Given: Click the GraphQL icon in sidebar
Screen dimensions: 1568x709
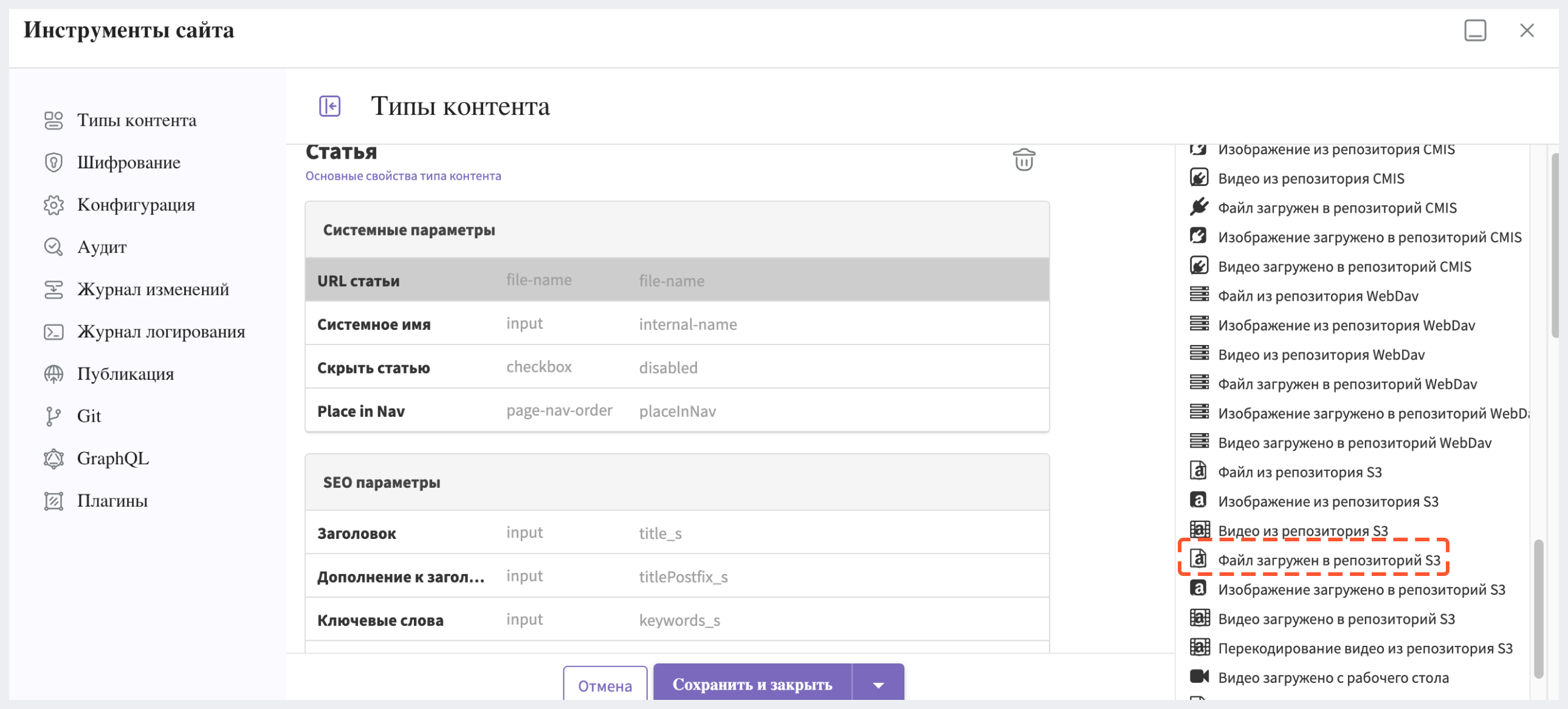Looking at the screenshot, I should coord(53,458).
